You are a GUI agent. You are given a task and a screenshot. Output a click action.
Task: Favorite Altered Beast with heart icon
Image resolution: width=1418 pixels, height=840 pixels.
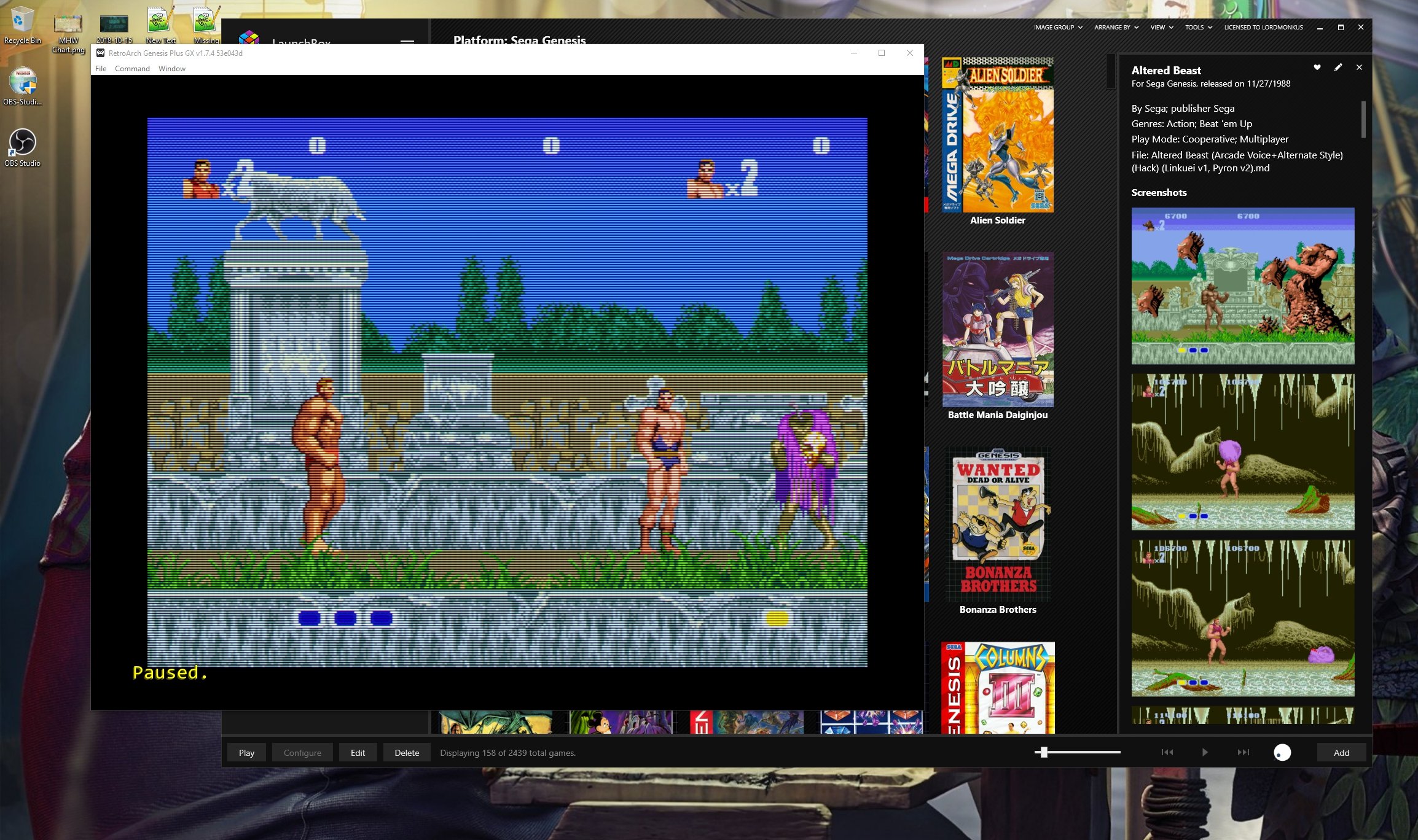pos(1317,68)
